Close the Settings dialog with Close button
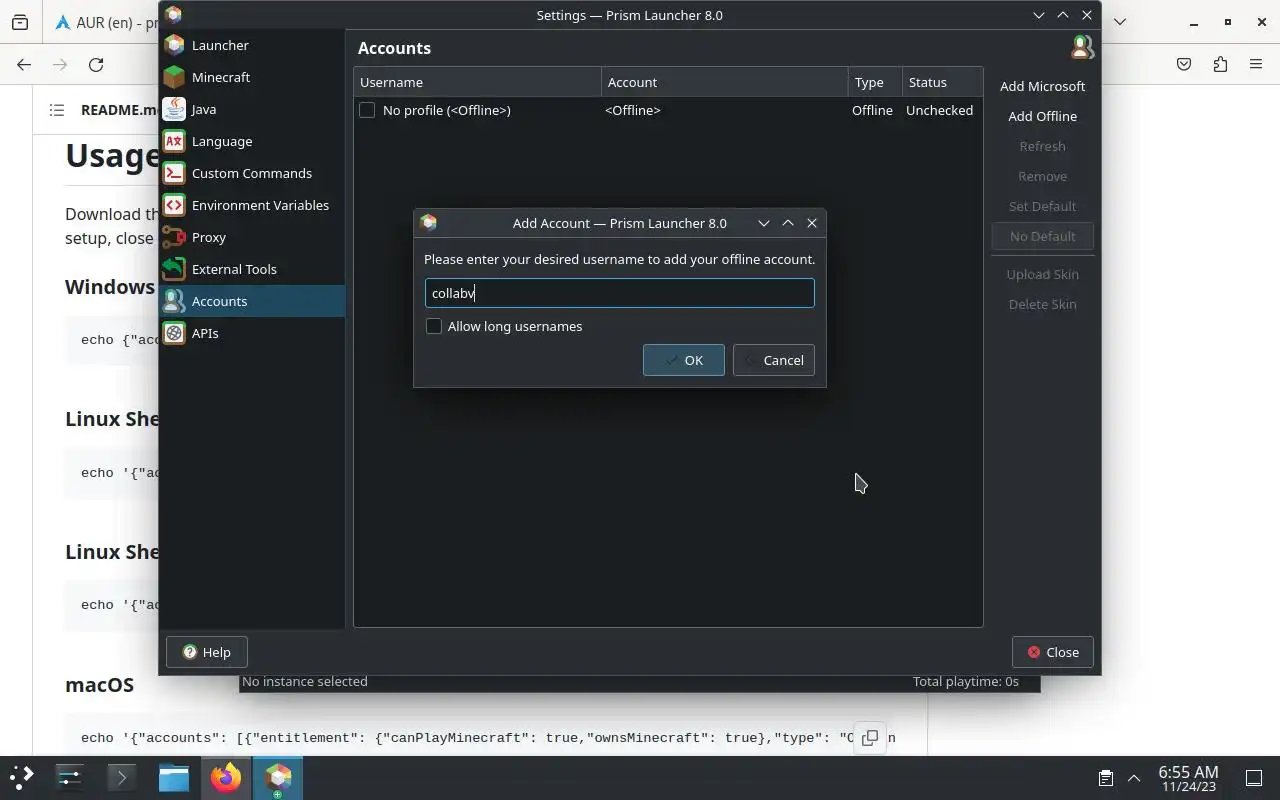The image size is (1280, 800). [x=1053, y=652]
